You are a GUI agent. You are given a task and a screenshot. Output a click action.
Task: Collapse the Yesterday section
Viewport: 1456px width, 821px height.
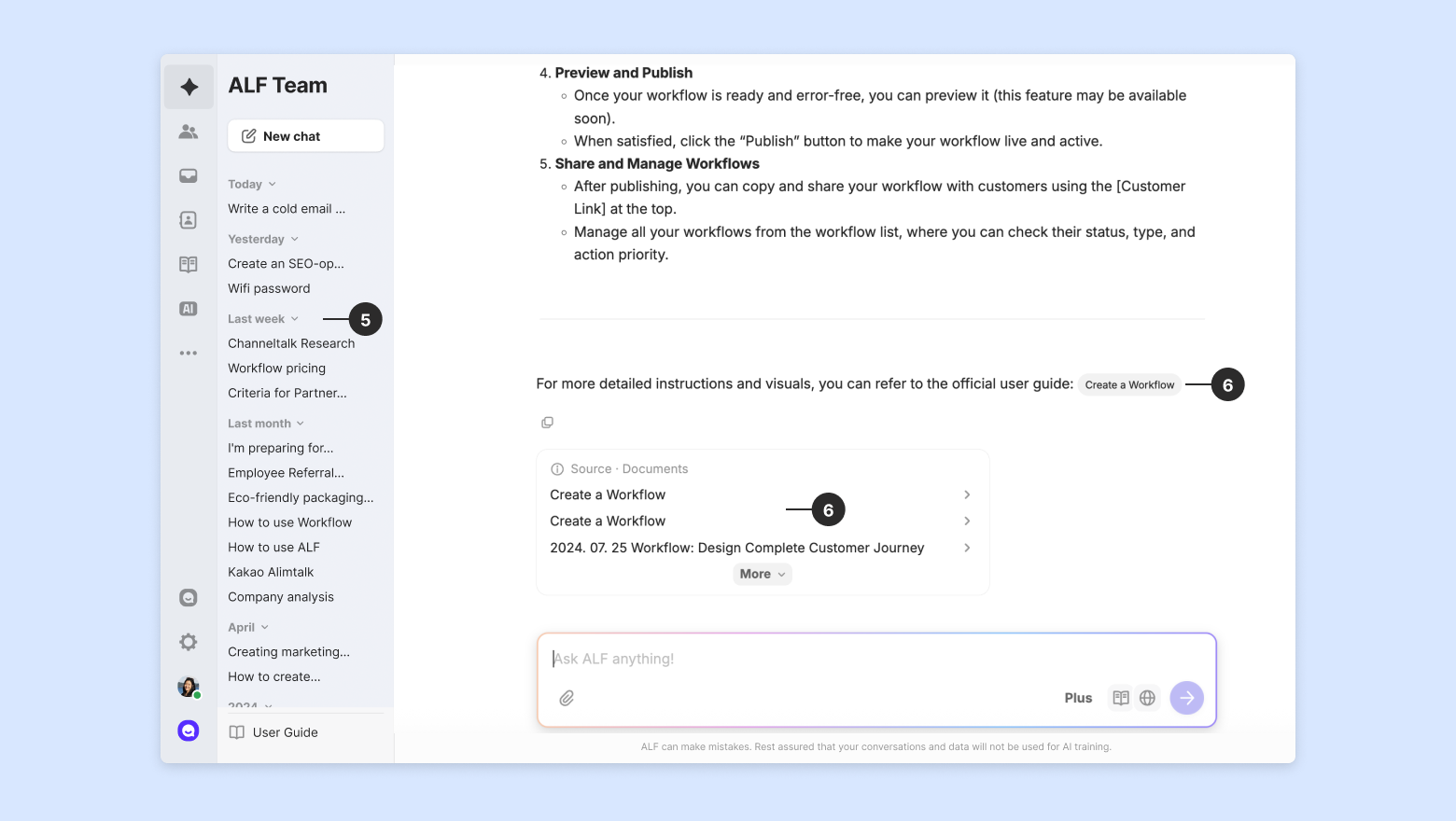click(263, 239)
